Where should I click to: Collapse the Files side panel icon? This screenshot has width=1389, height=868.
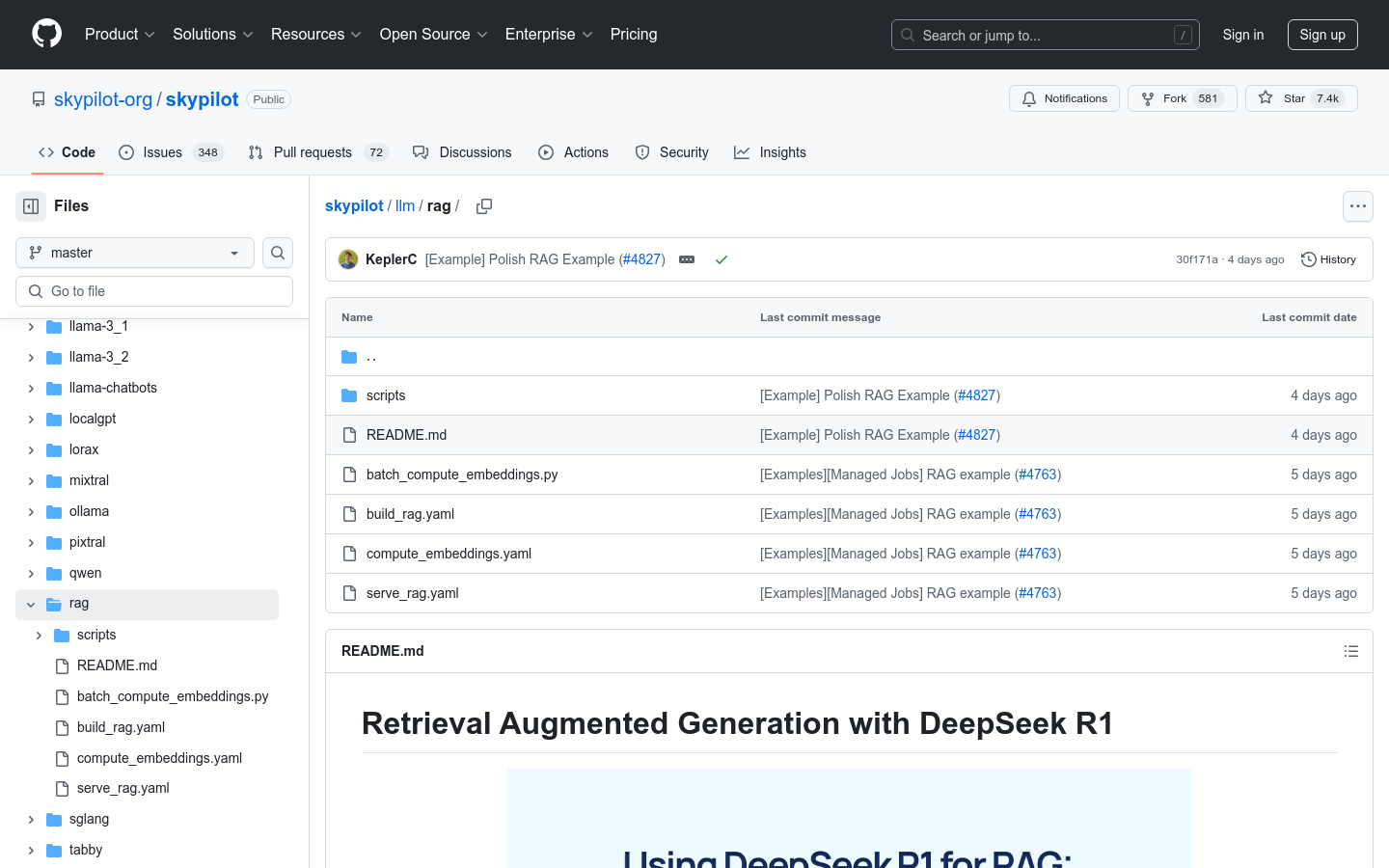[31, 206]
